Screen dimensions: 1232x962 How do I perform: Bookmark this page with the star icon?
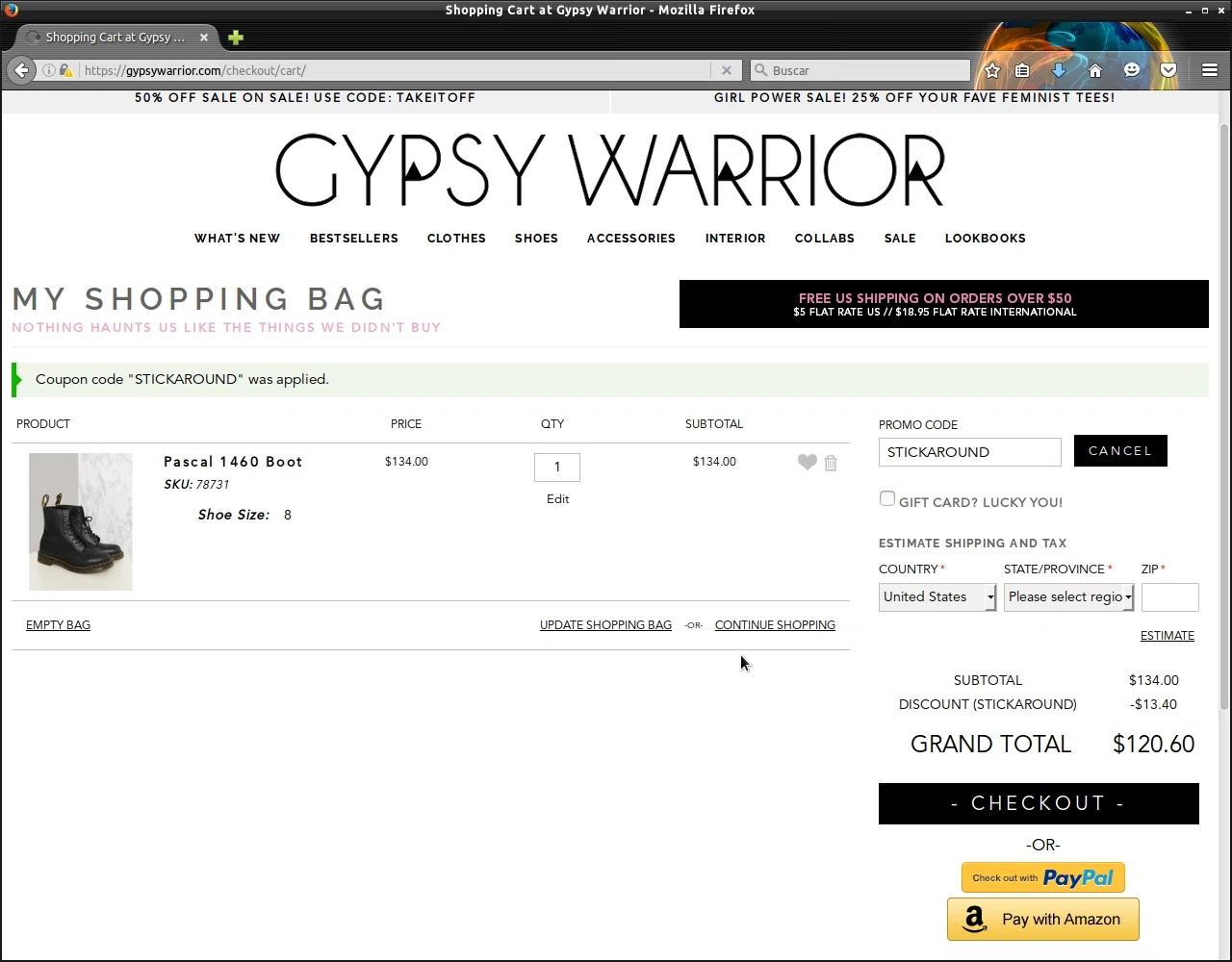[992, 70]
